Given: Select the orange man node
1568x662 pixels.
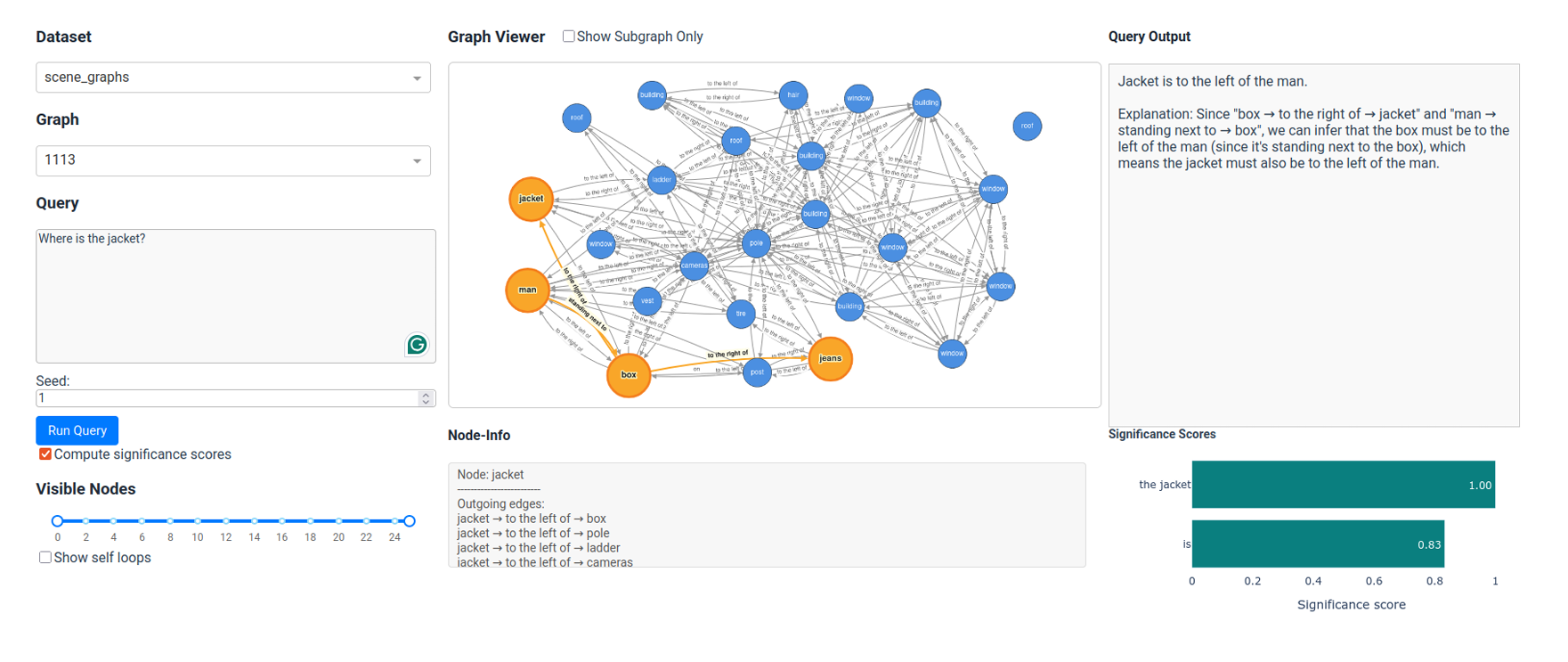Looking at the screenshot, I should click(x=527, y=290).
